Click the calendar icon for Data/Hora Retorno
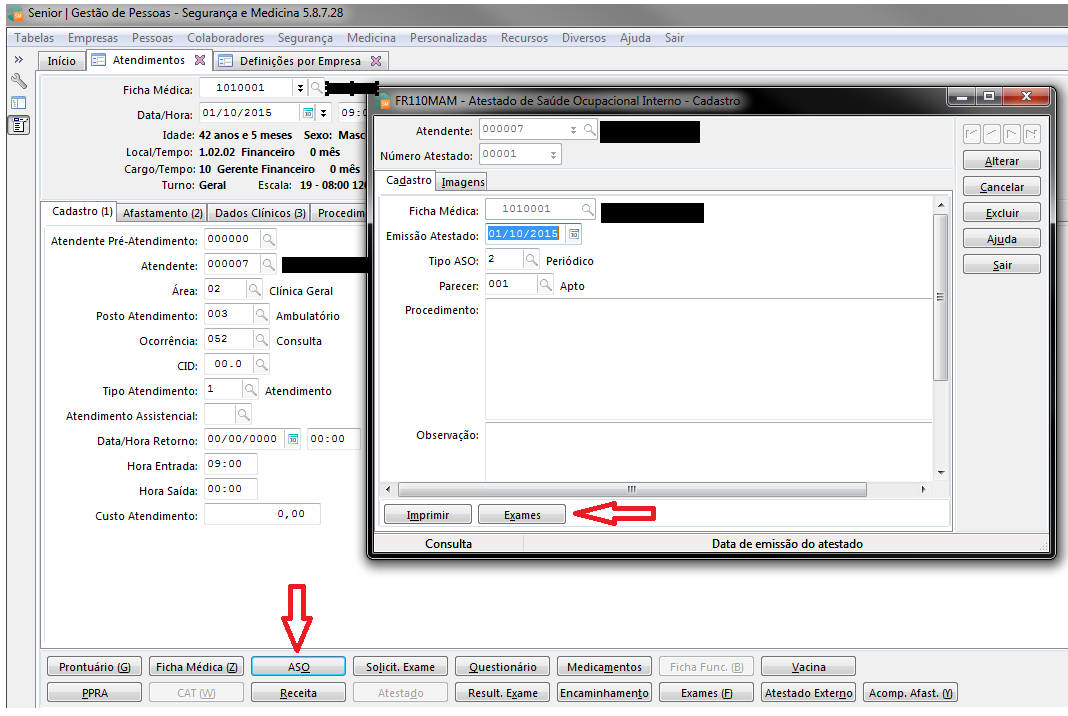Viewport: 1068px width, 716px height. click(293, 439)
